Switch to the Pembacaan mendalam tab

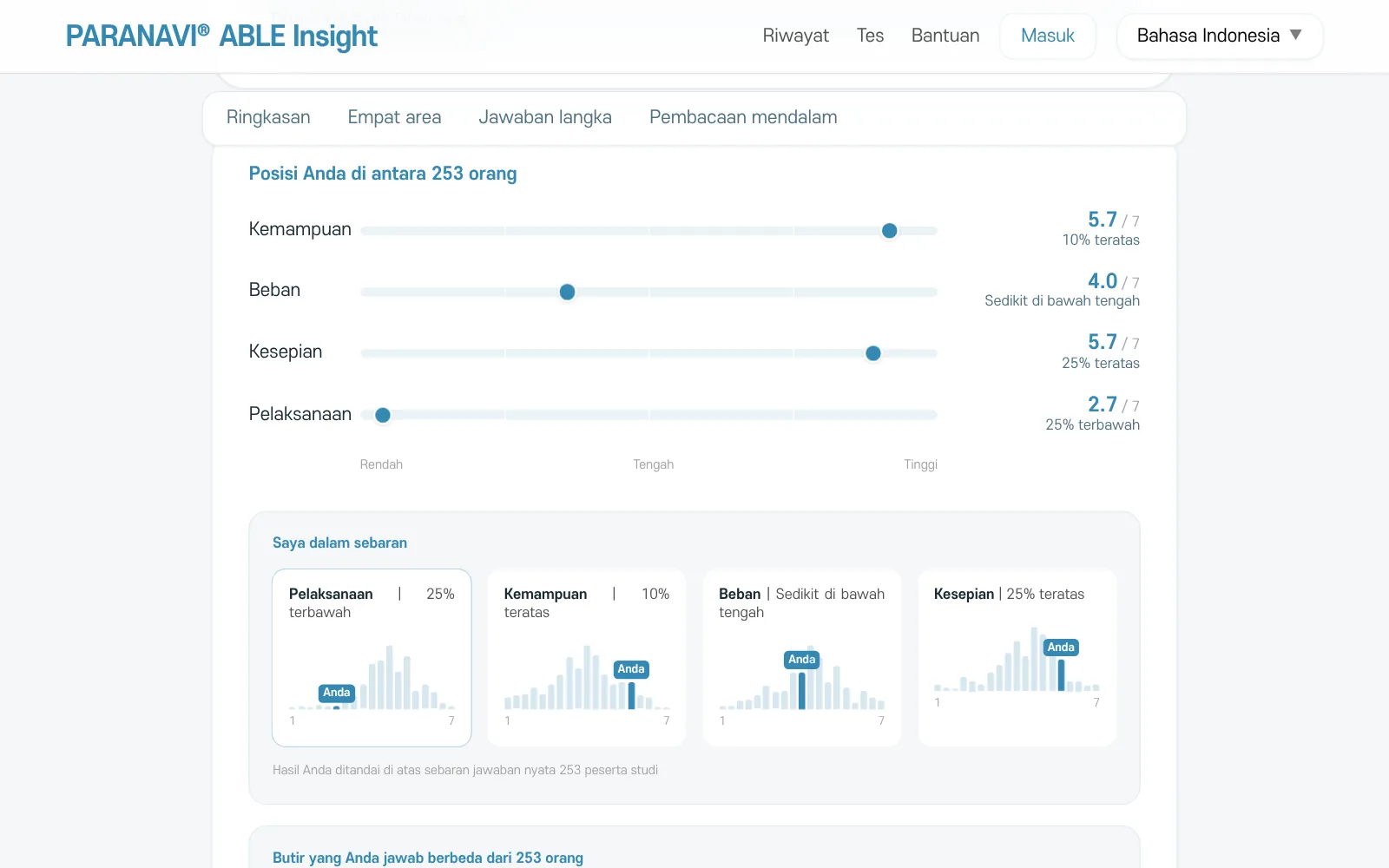point(743,117)
